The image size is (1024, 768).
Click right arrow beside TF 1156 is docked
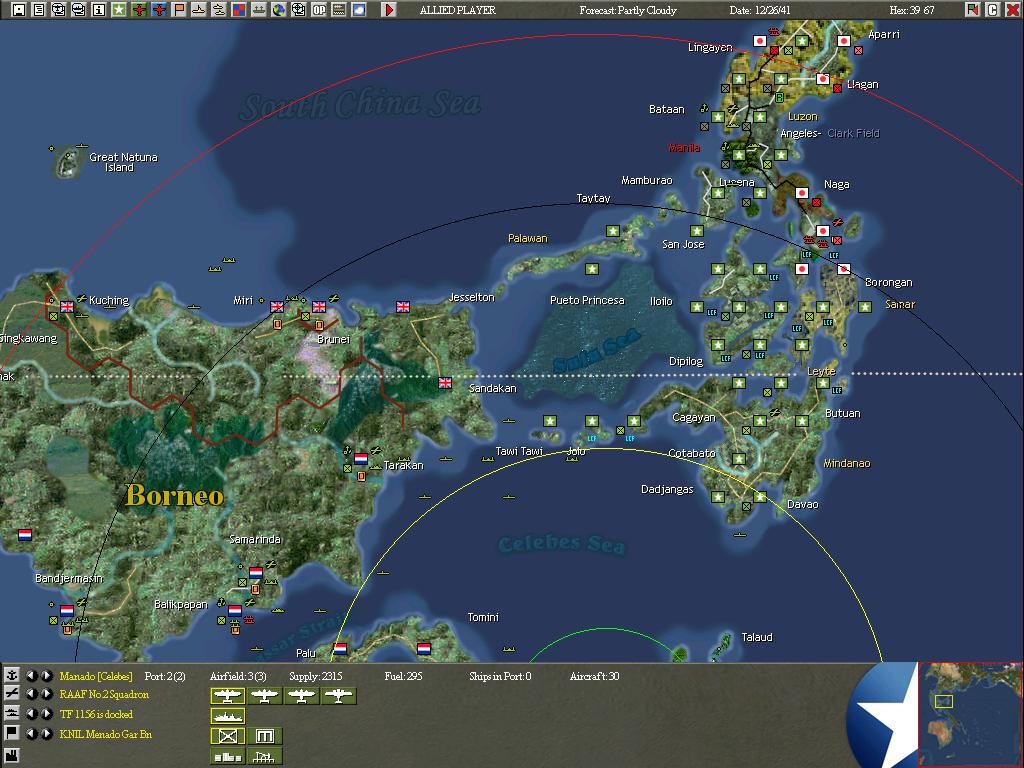coord(46,714)
